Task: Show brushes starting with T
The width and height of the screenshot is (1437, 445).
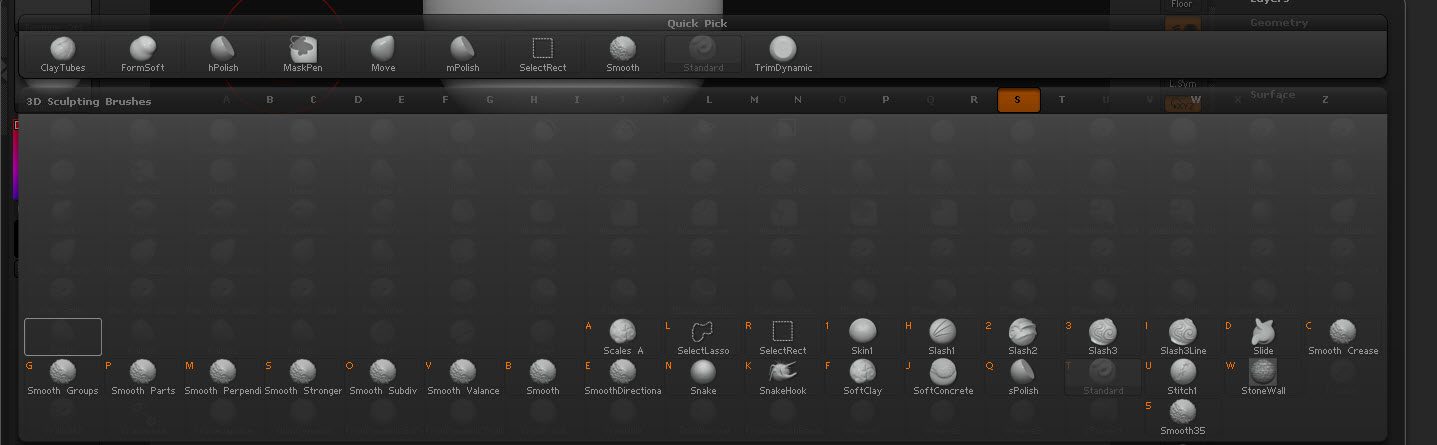Action: point(1062,100)
